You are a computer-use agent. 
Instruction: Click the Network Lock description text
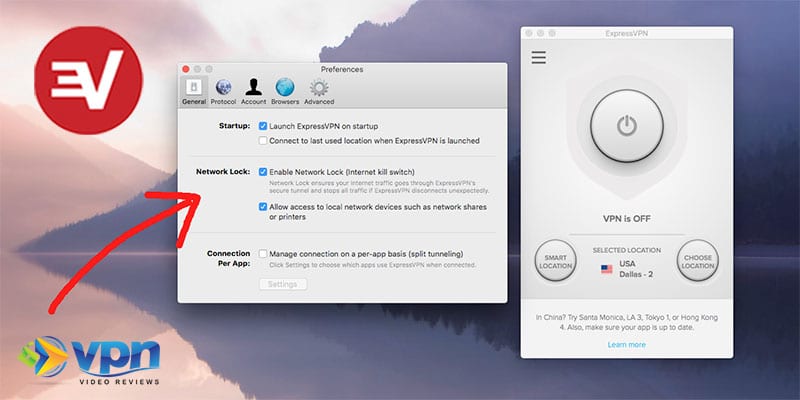[x=379, y=186]
